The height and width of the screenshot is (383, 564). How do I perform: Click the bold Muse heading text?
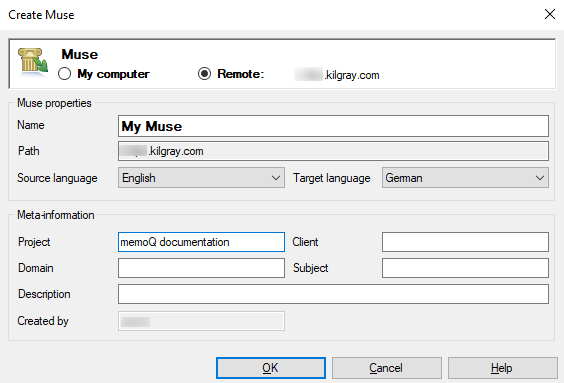tap(79, 54)
